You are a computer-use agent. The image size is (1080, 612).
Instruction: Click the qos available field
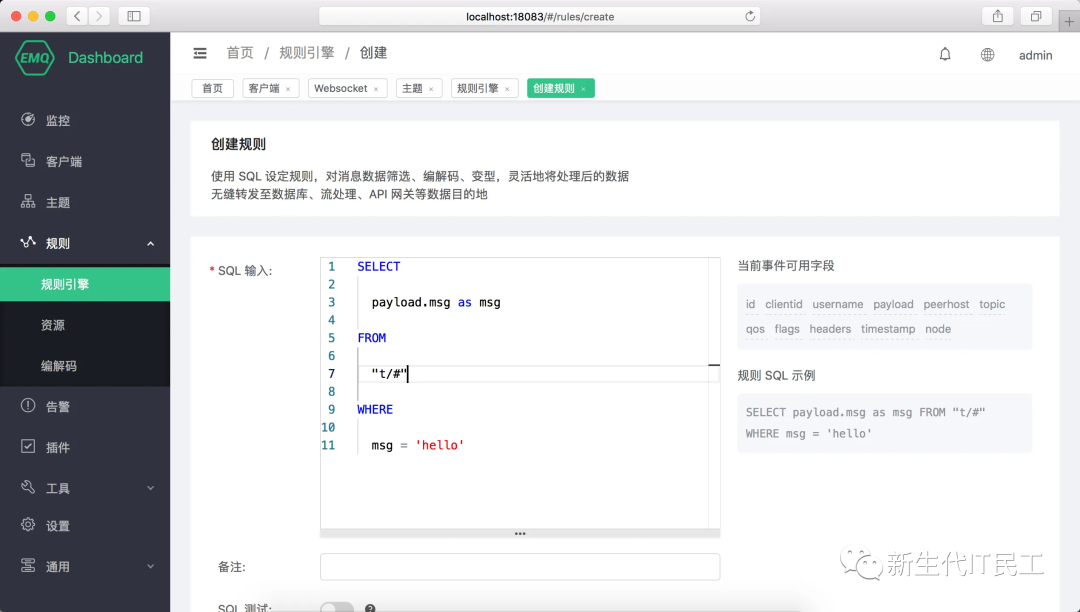[x=755, y=329]
